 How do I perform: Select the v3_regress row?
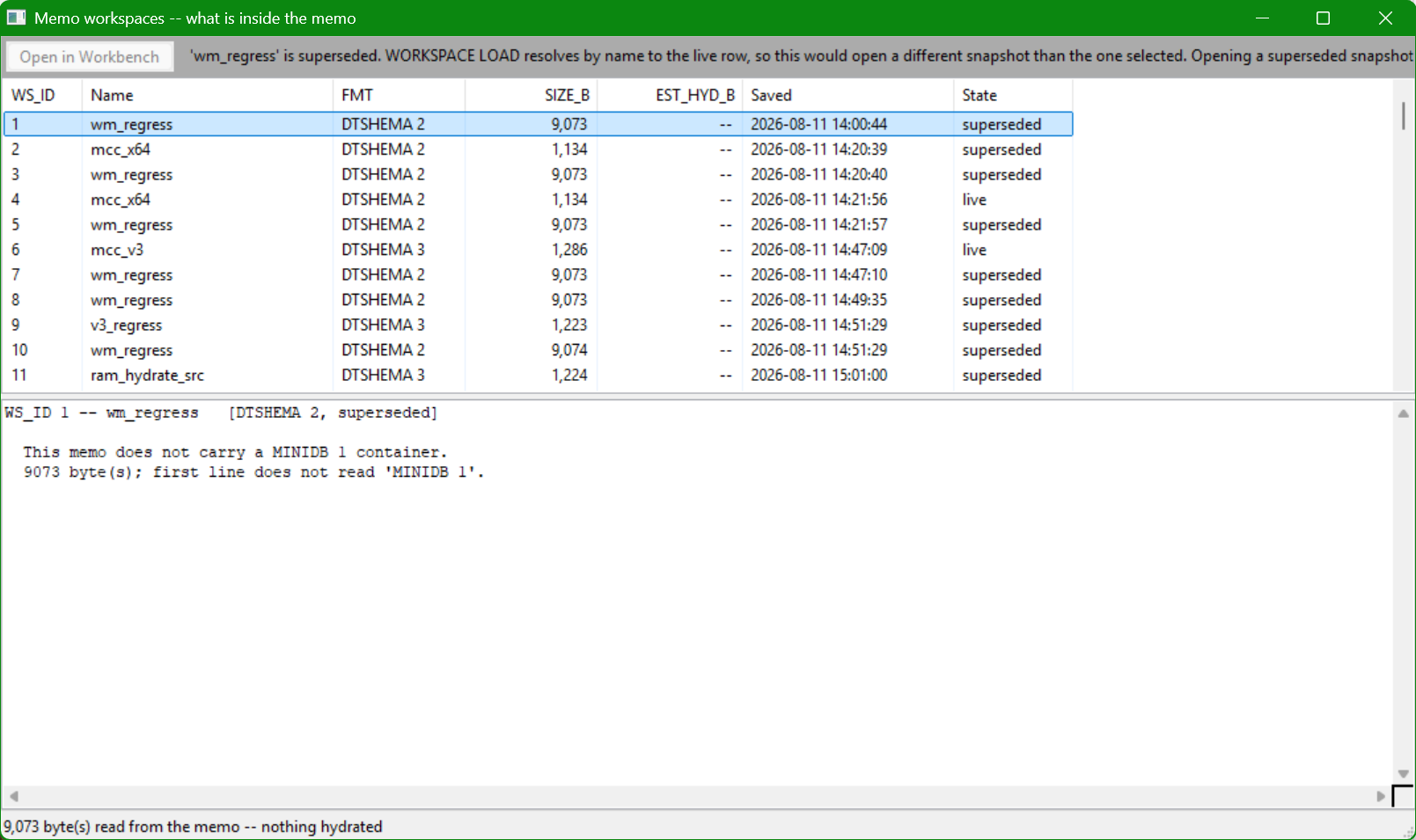pos(538,325)
